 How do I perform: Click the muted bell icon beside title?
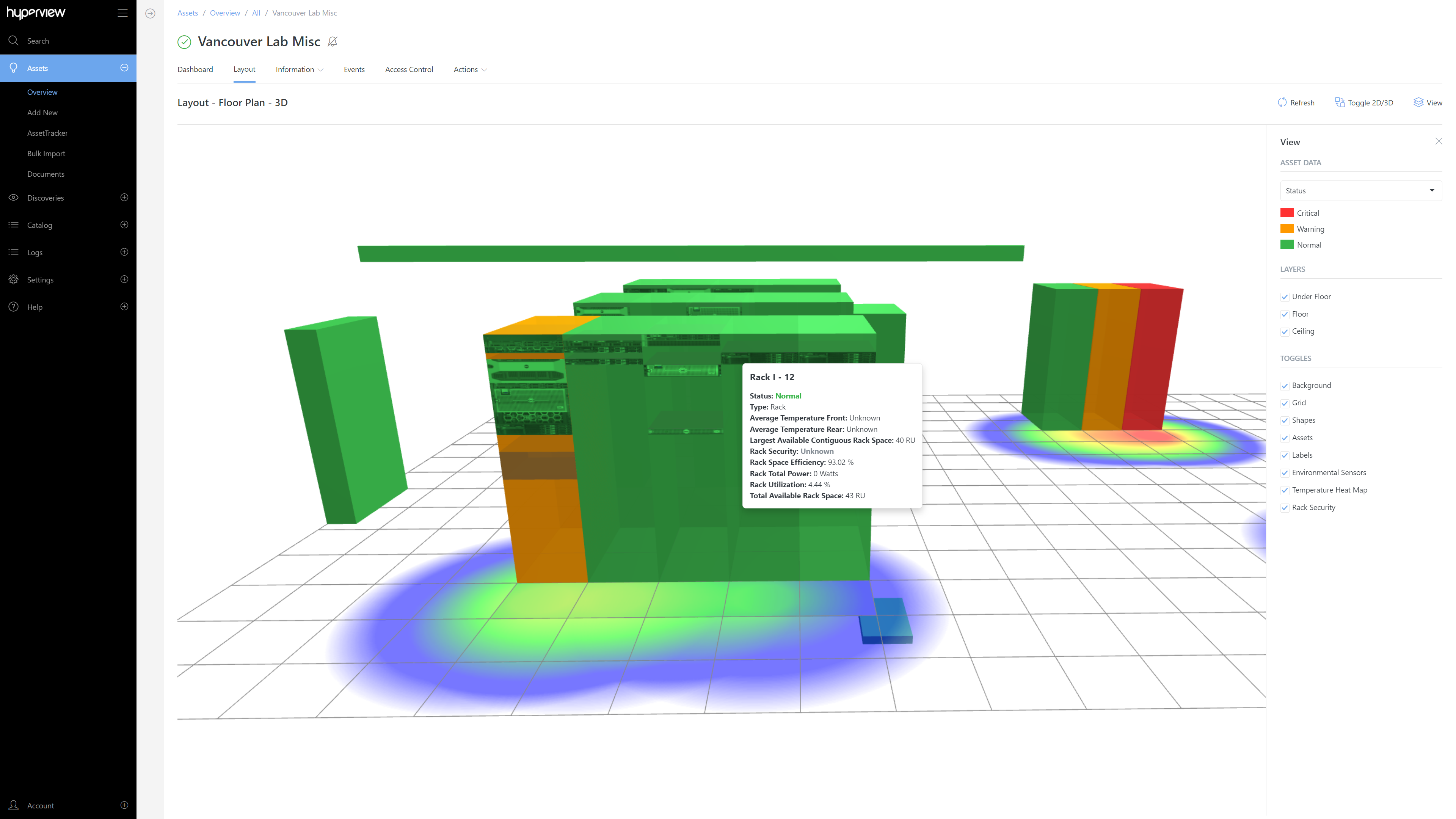(x=333, y=42)
